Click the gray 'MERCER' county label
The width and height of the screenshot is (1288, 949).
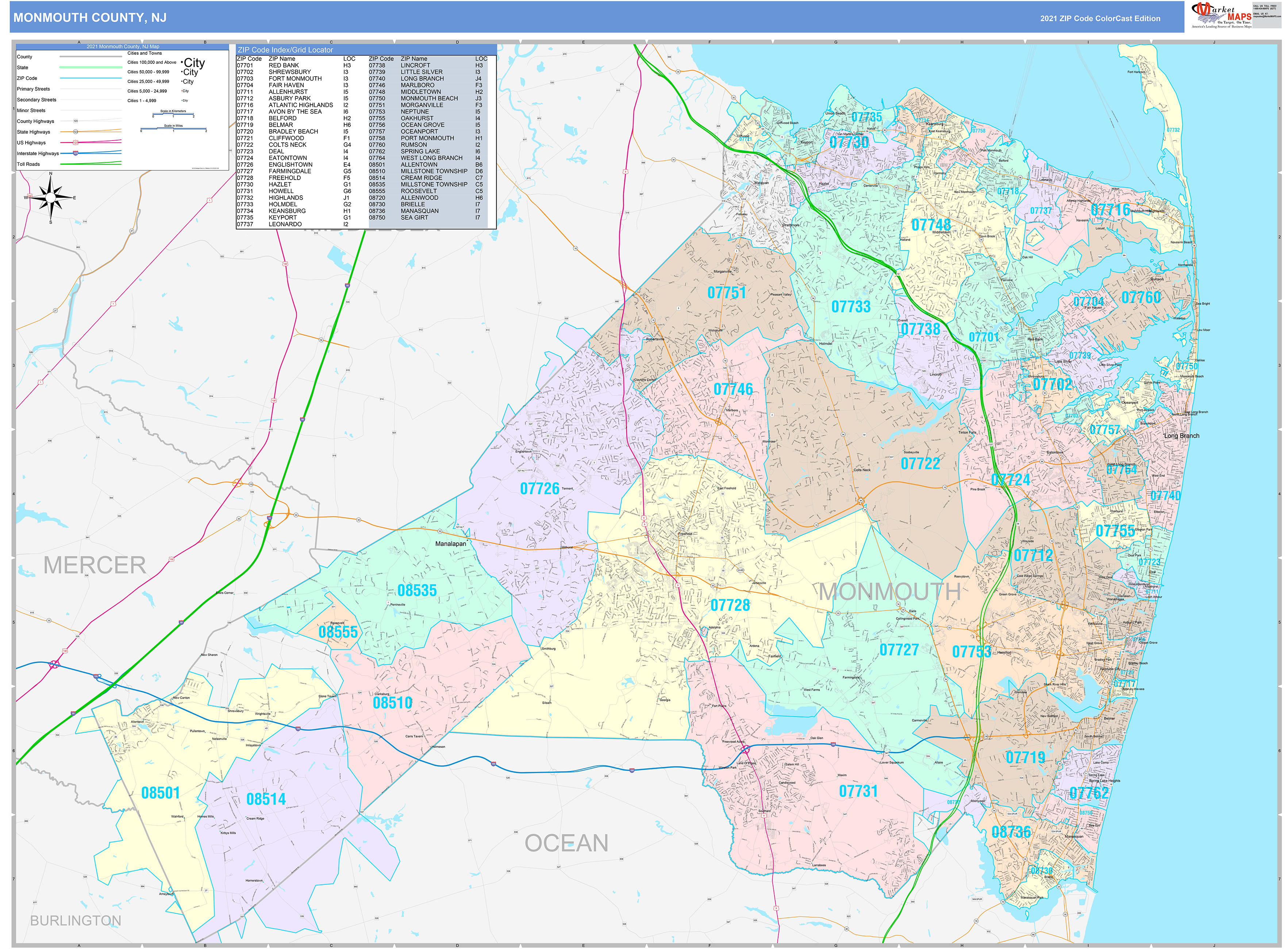(95, 565)
